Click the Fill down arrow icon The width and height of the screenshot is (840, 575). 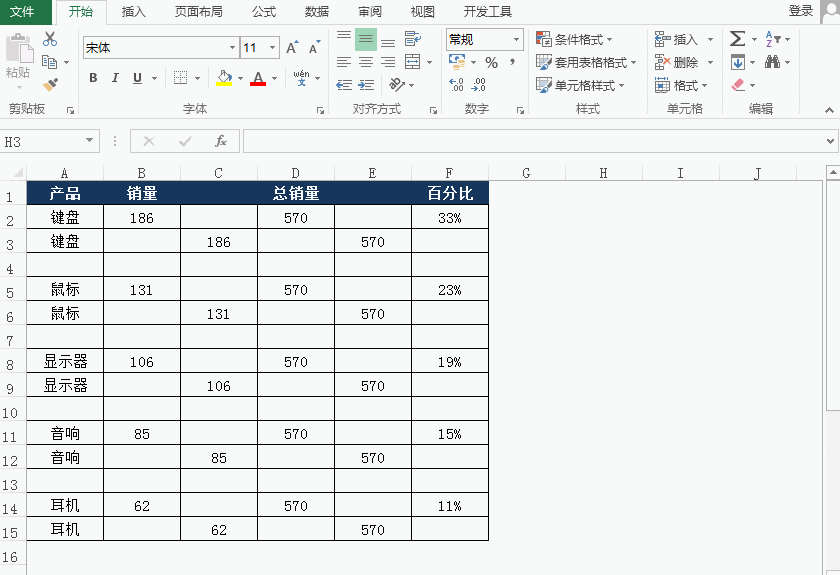[x=737, y=62]
